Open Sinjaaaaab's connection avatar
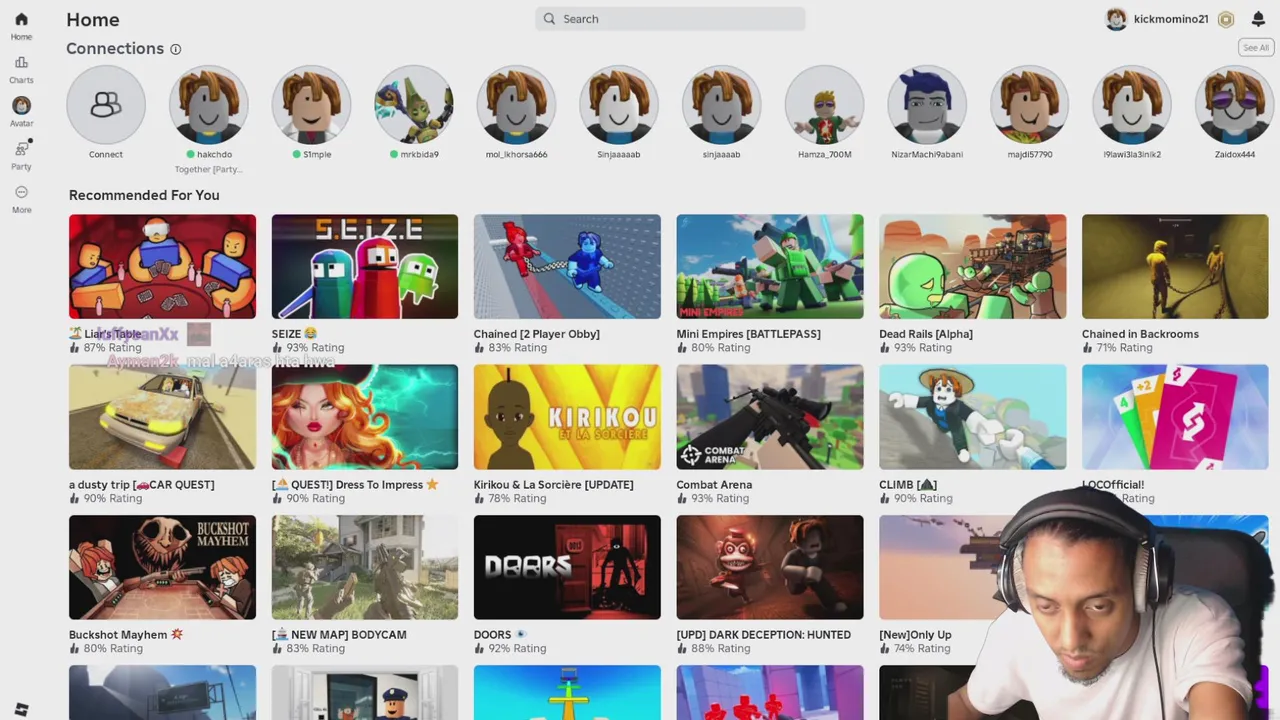 point(619,105)
